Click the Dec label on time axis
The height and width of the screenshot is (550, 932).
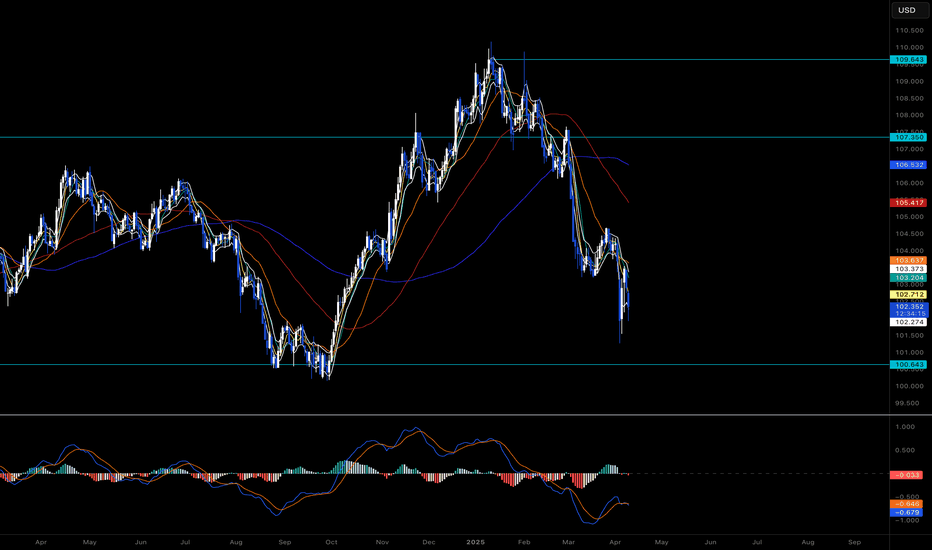[429, 542]
